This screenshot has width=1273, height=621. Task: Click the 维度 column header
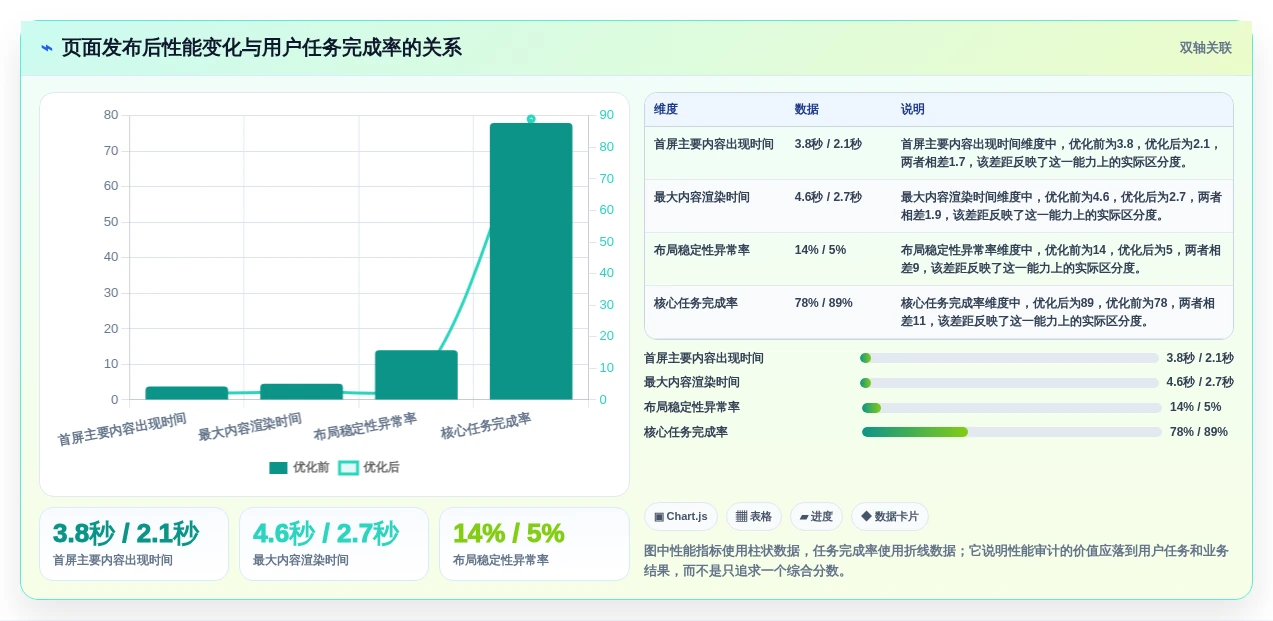(666, 109)
